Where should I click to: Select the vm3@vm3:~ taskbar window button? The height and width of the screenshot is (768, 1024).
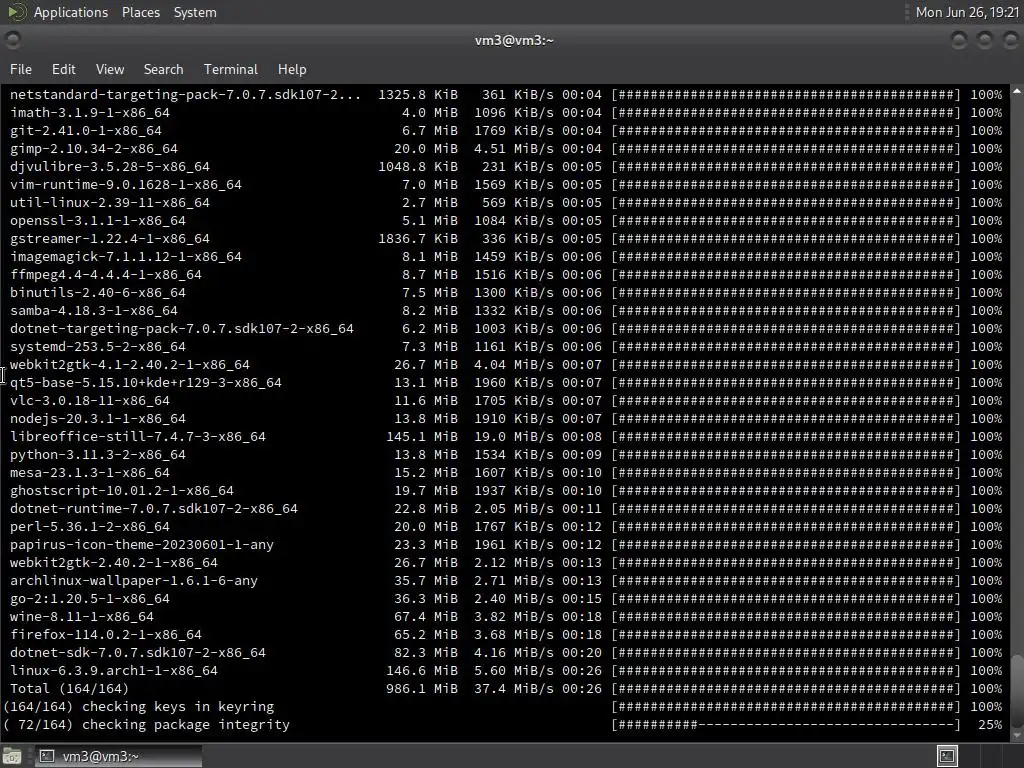coord(118,756)
